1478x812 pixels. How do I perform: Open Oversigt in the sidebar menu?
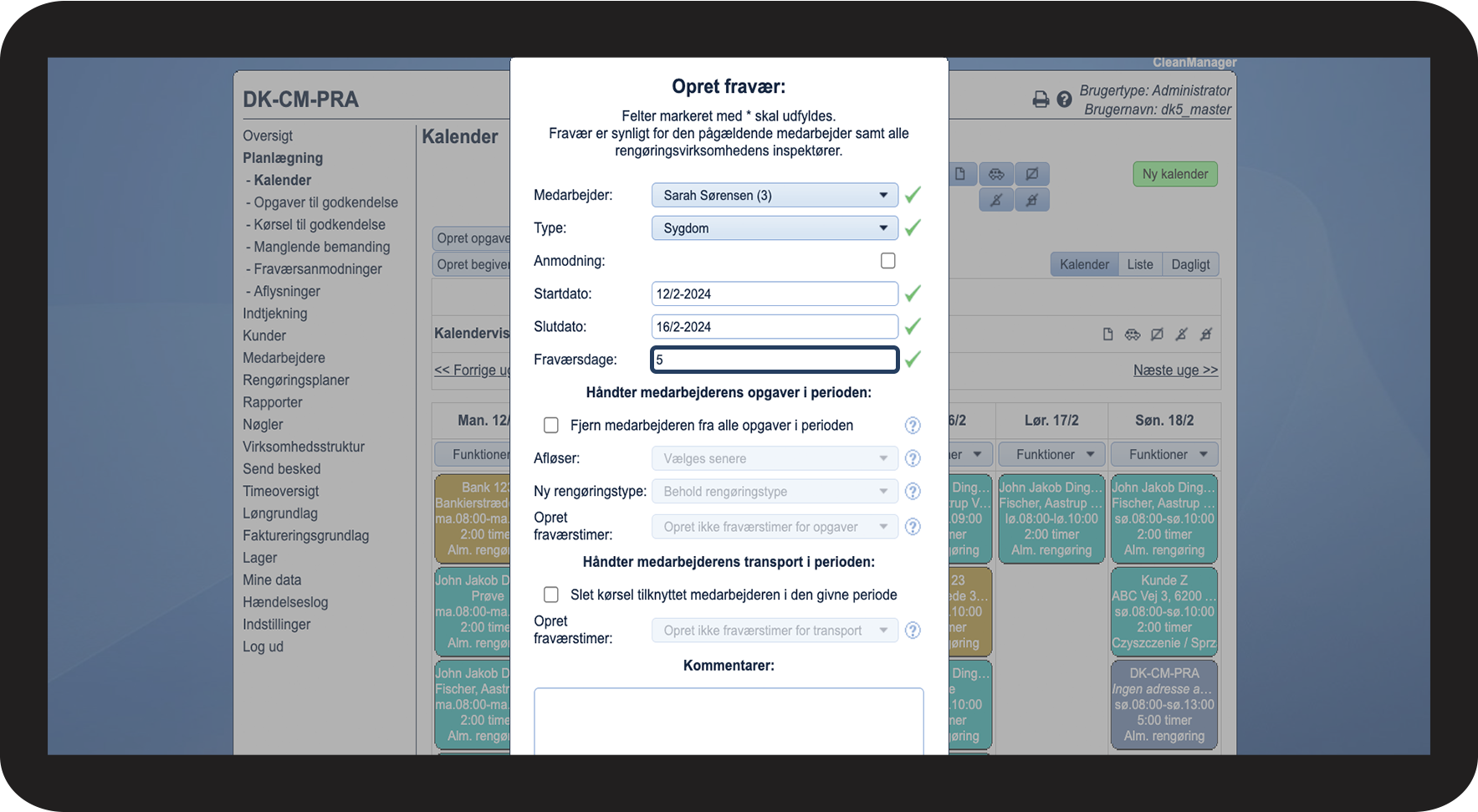pyautogui.click(x=268, y=135)
